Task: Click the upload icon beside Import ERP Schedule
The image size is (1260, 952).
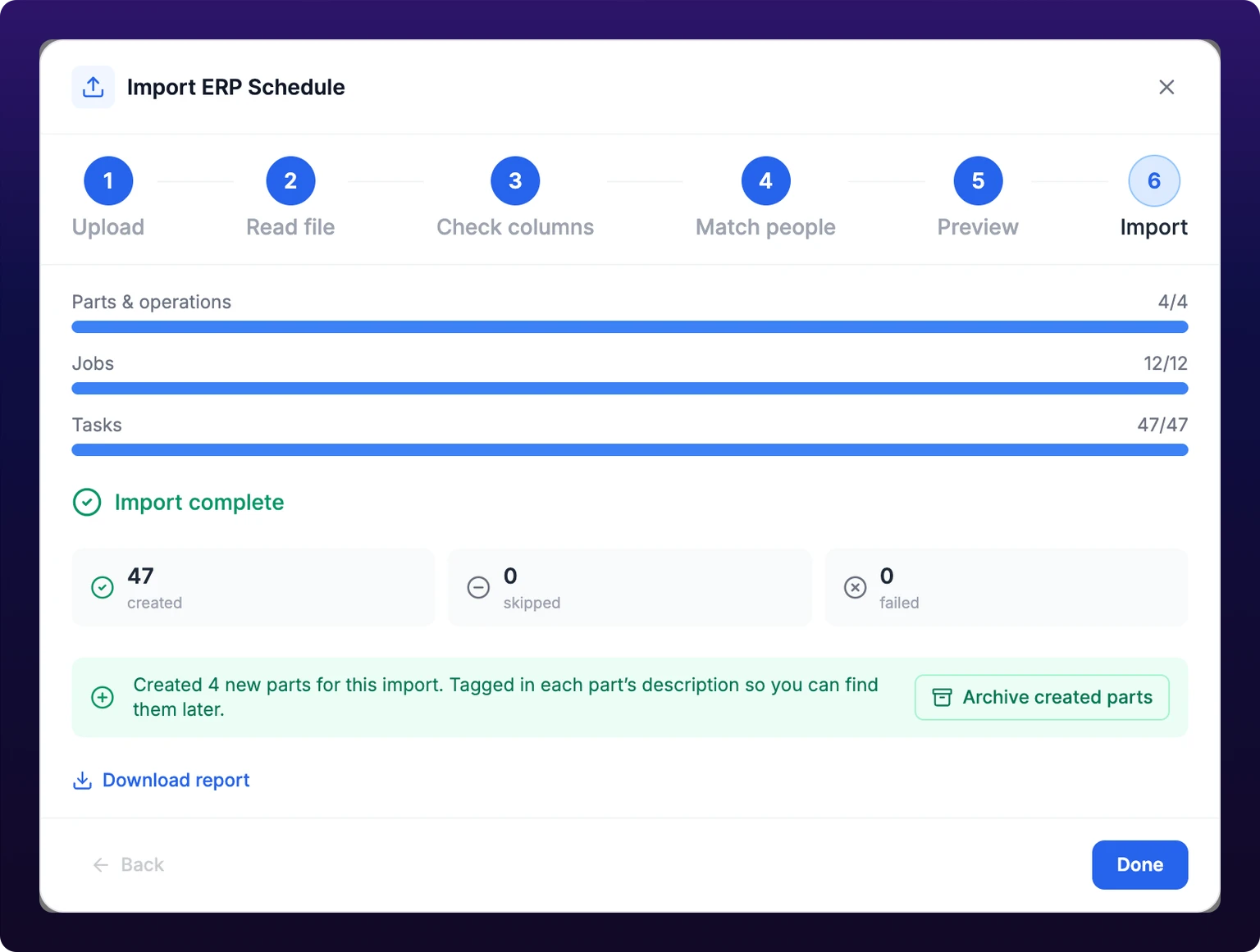Action: pos(94,87)
